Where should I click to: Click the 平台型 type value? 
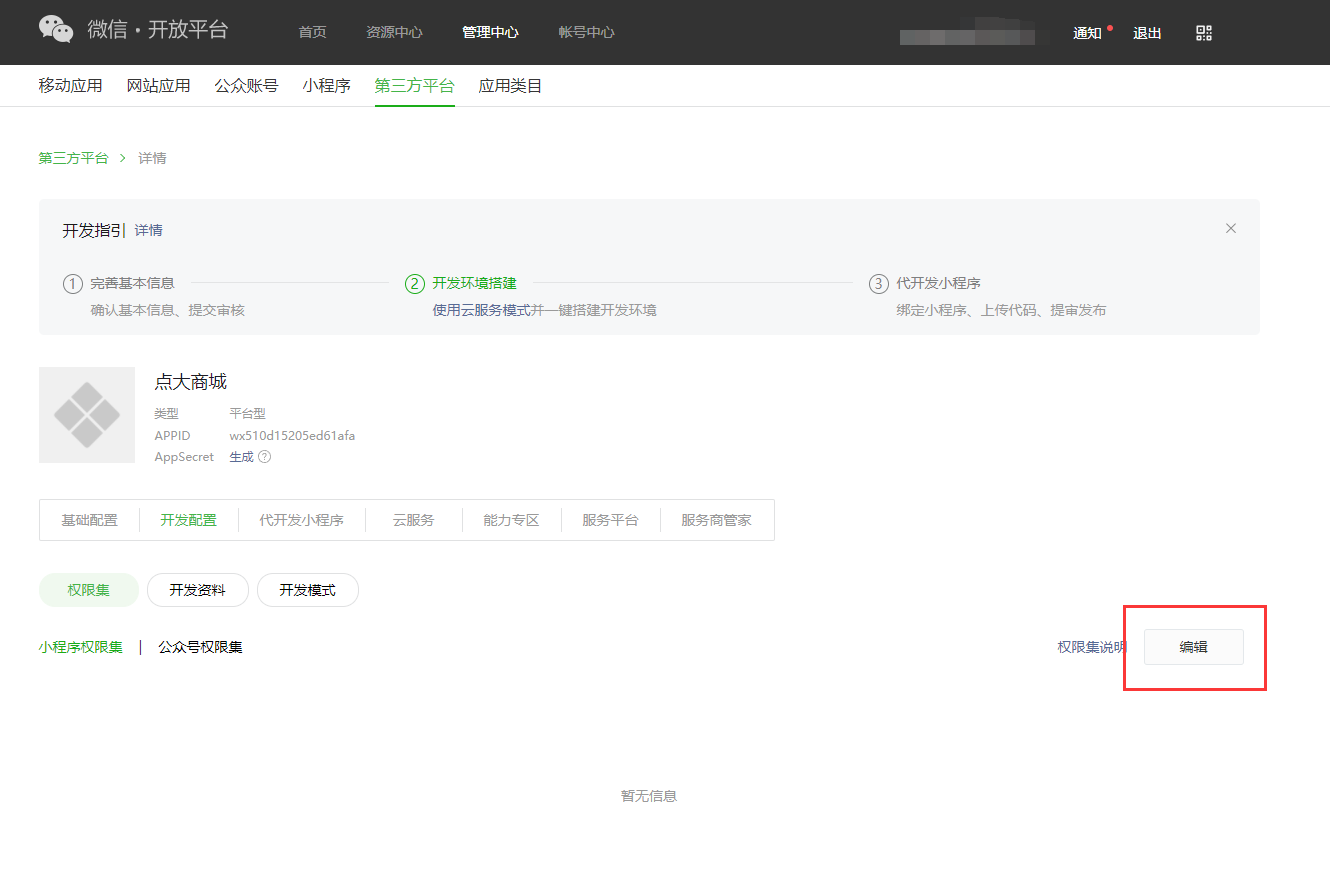tap(248, 413)
